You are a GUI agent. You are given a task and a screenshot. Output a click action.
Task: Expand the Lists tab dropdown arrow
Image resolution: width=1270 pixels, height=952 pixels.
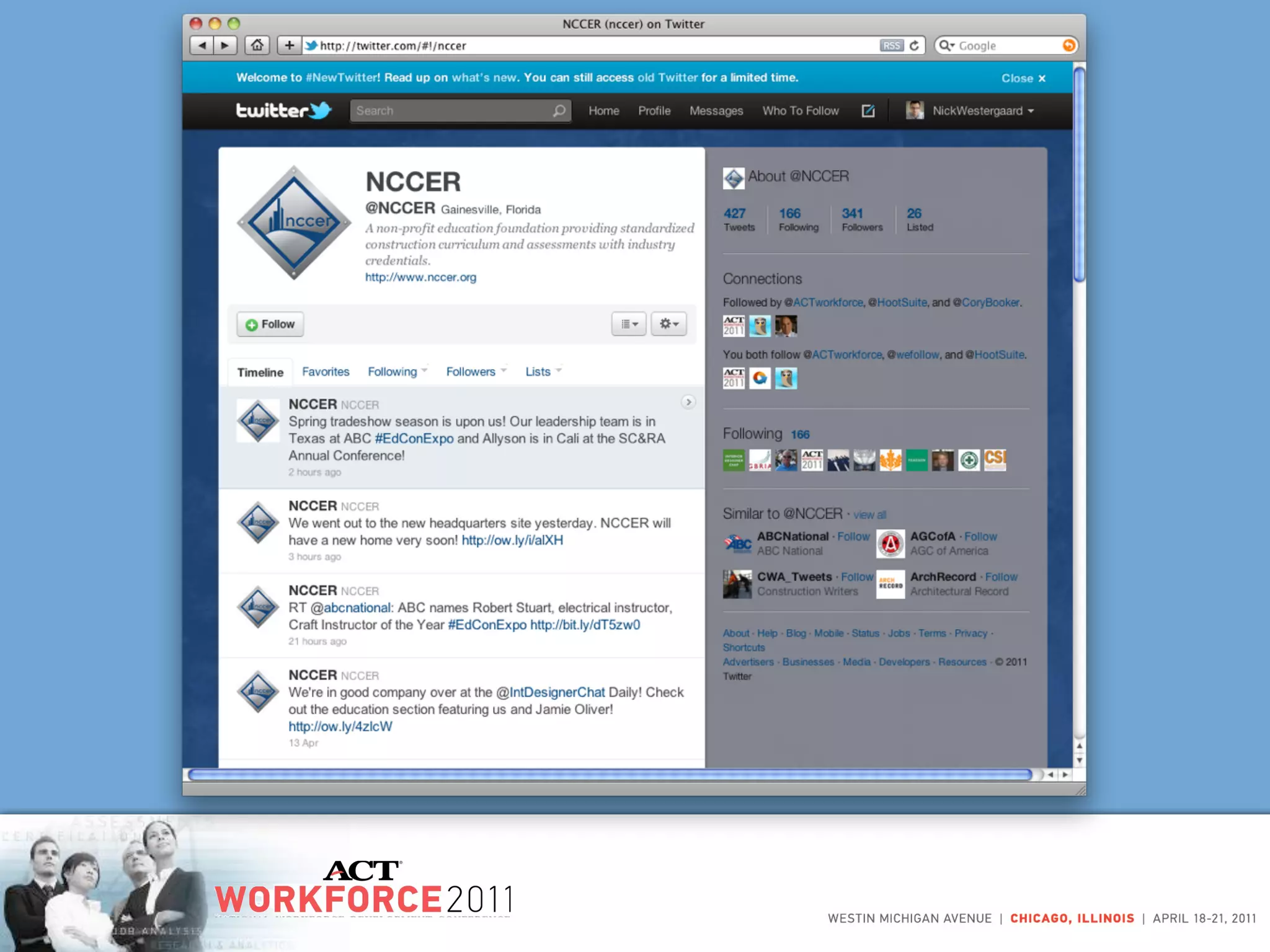(x=559, y=371)
